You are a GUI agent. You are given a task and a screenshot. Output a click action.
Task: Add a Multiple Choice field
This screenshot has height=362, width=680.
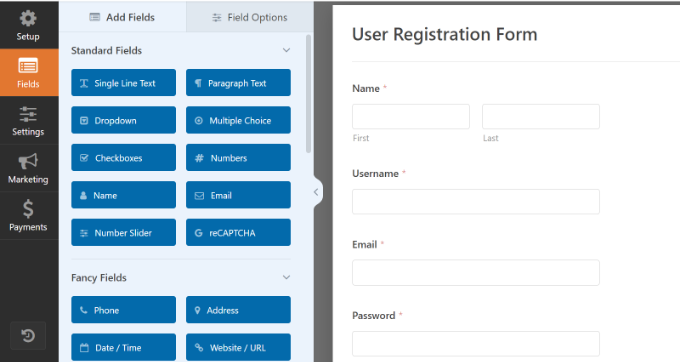238,120
